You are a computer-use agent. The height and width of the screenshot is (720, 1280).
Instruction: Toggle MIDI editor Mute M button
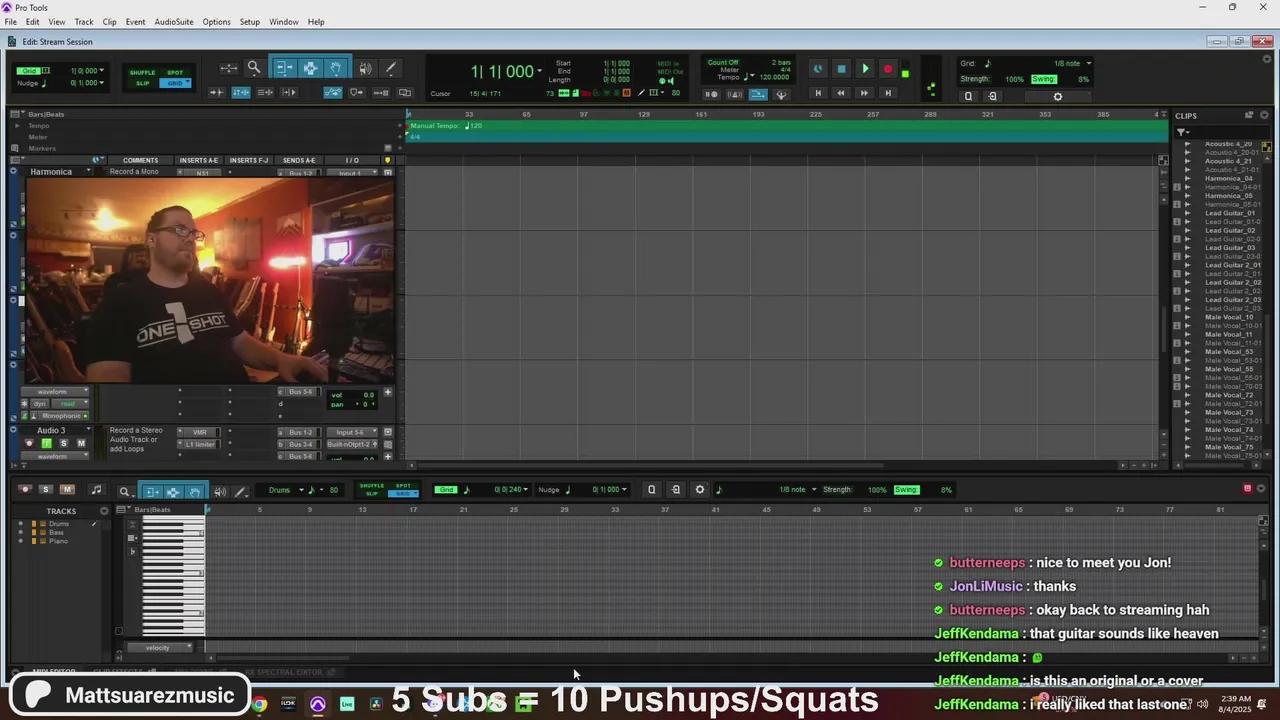[x=67, y=489]
